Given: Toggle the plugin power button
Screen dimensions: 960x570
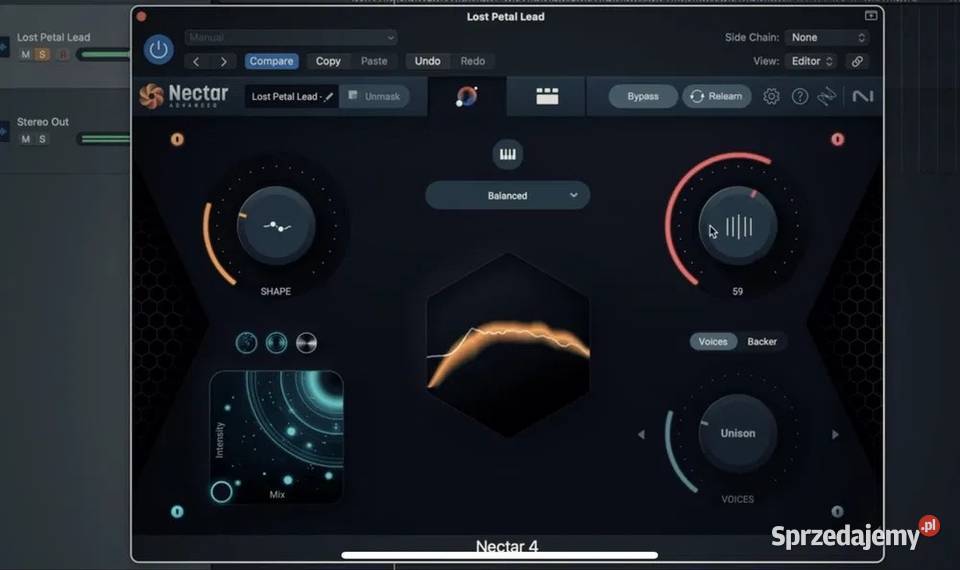Looking at the screenshot, I should (x=159, y=49).
